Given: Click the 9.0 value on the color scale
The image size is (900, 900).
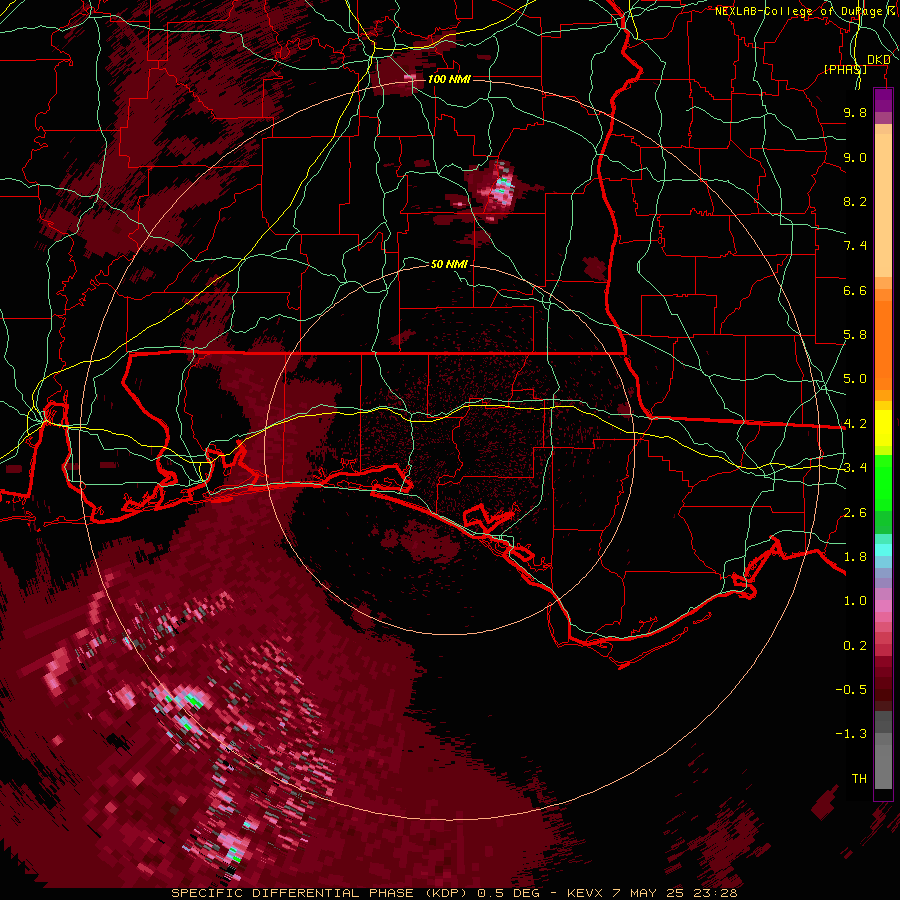Looking at the screenshot, I should pyautogui.click(x=855, y=157).
